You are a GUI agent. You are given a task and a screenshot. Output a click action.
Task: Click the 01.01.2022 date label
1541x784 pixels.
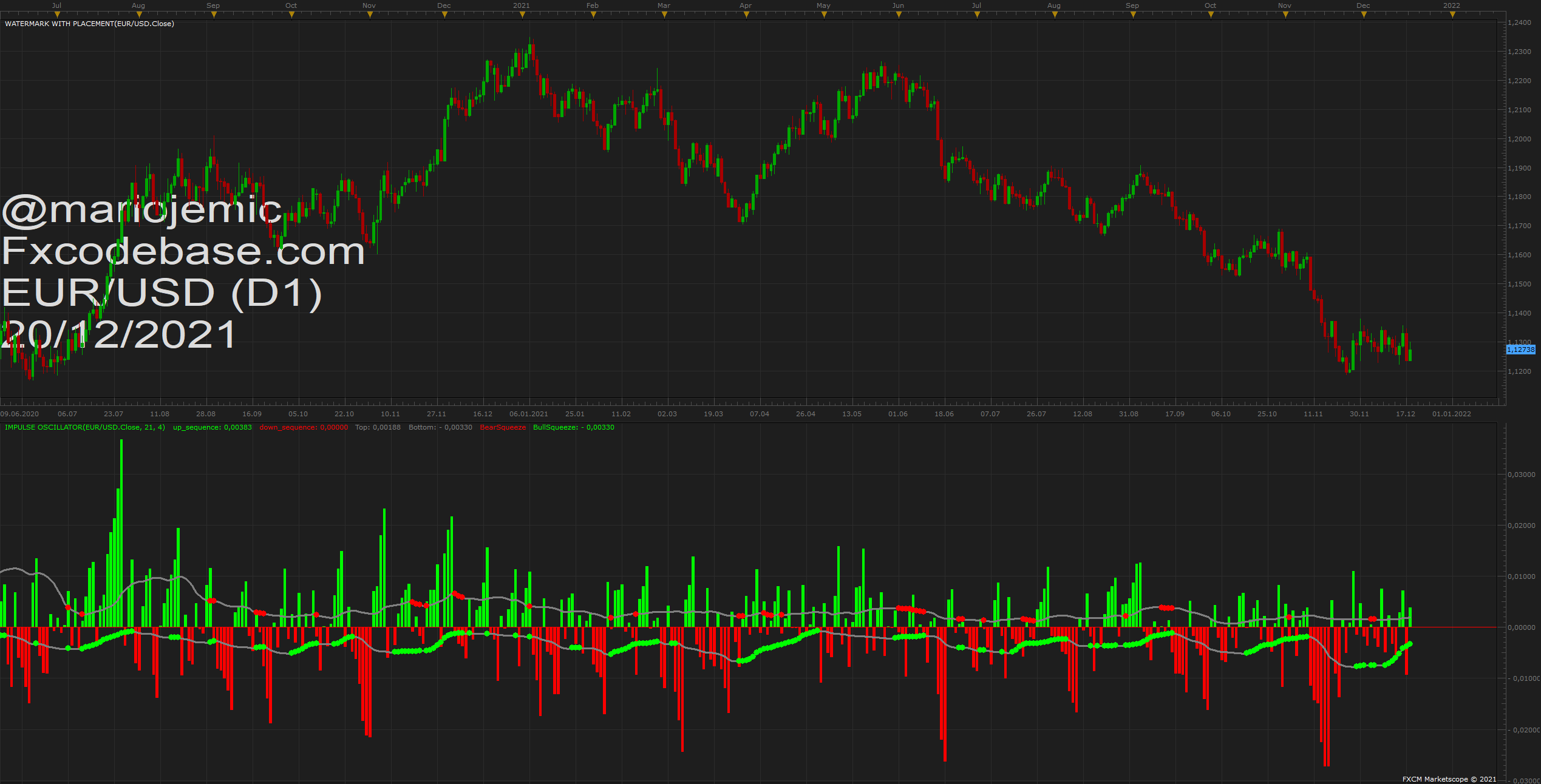point(1452,414)
